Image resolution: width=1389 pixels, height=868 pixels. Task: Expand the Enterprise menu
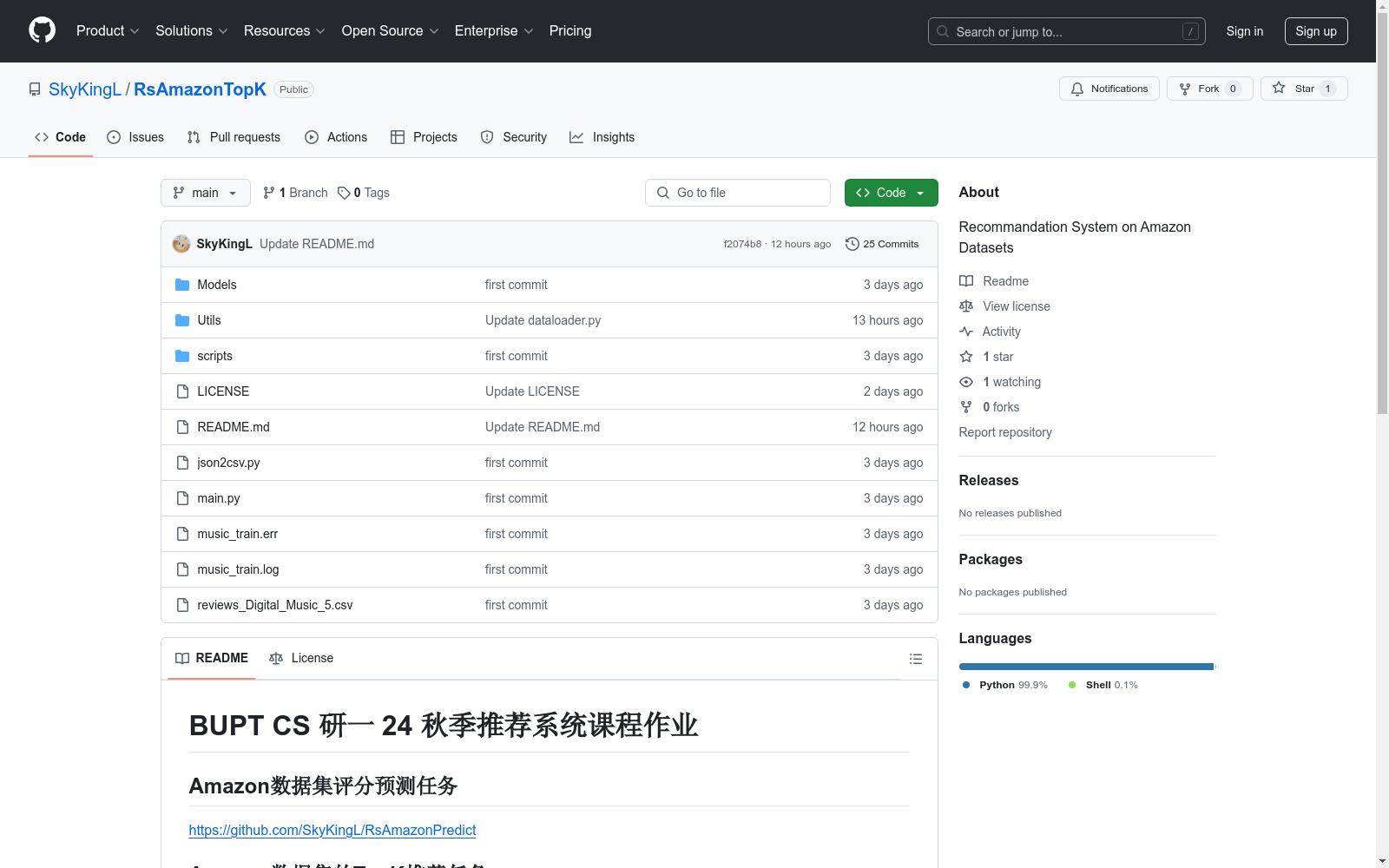click(x=494, y=30)
